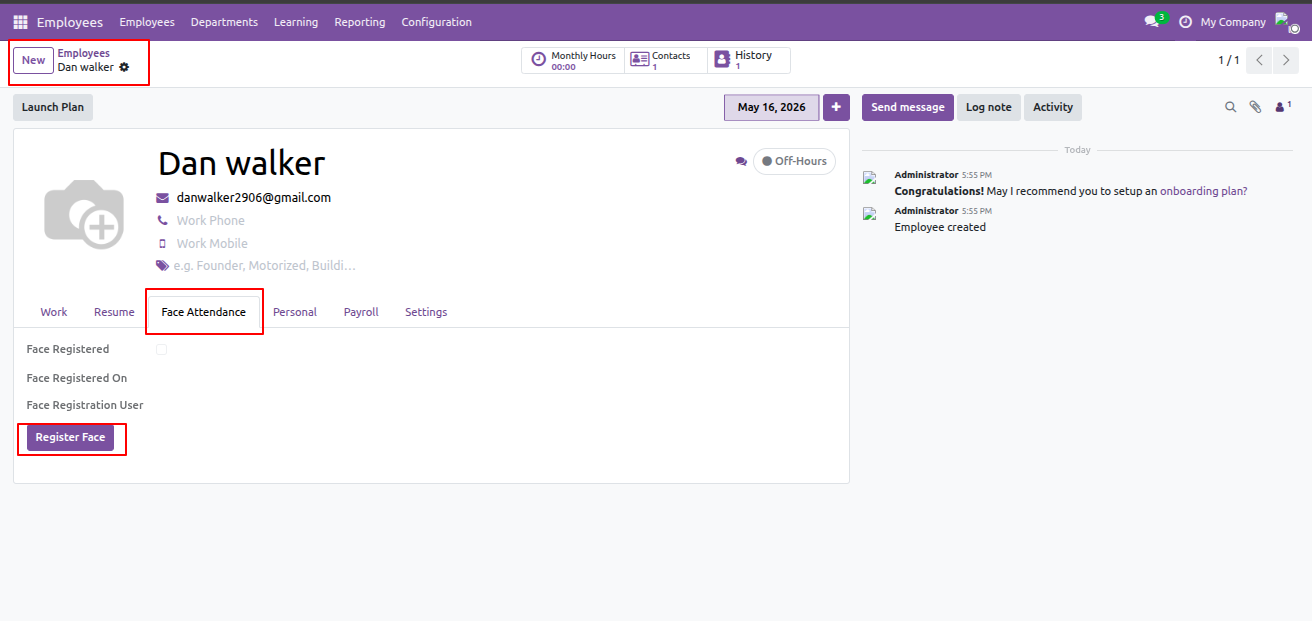Click the Activity button

(x=1053, y=107)
